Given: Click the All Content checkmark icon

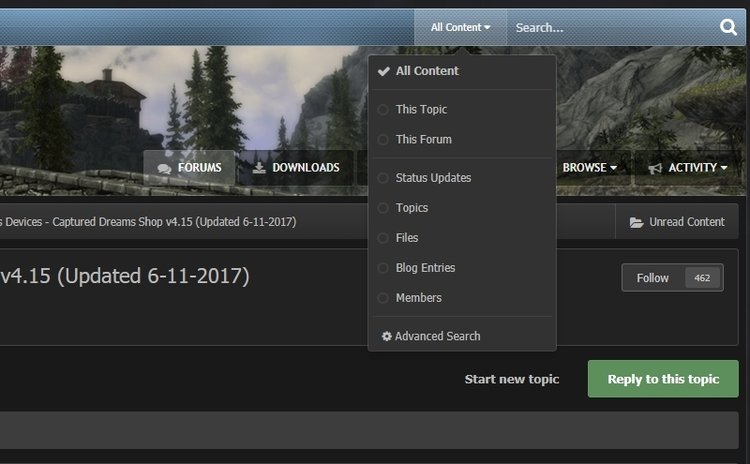Looking at the screenshot, I should tap(384, 71).
